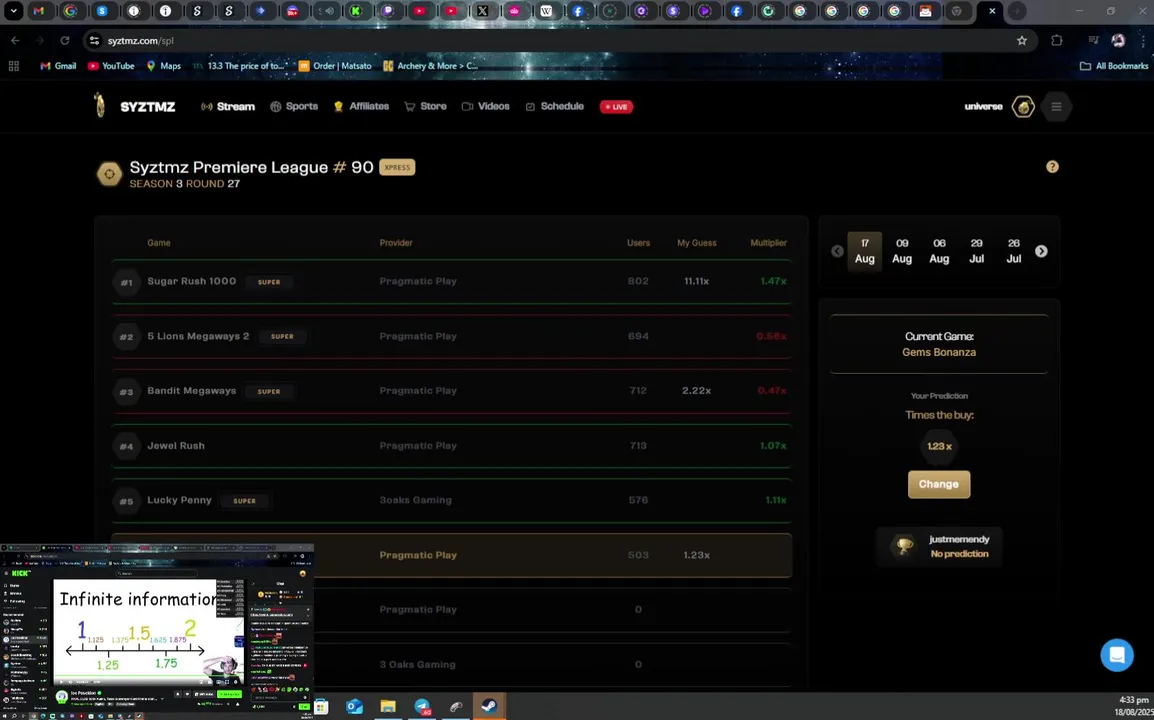Viewport: 1154px width, 720px height.
Task: Click the previous dates arrow
Action: pyautogui.click(x=837, y=251)
